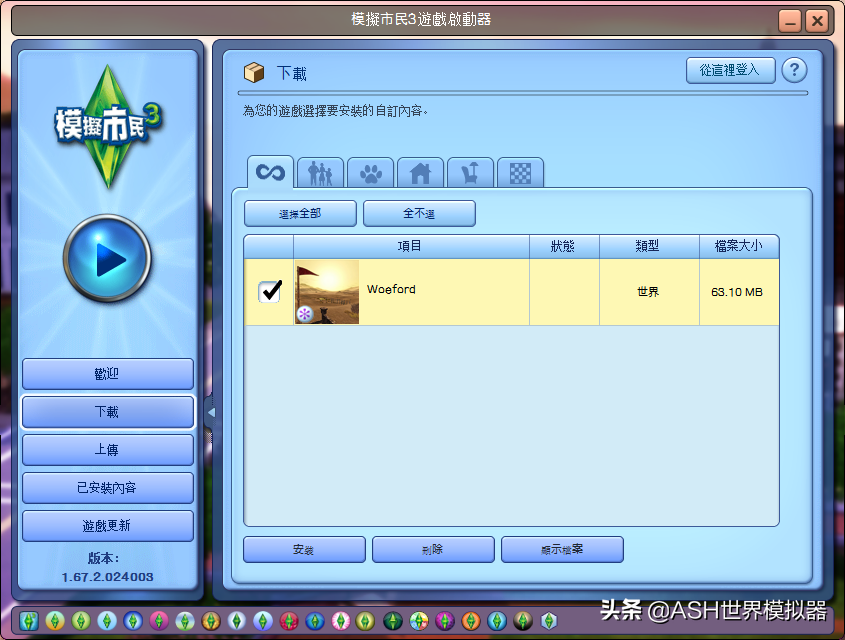Click 全不選 to deselect everything
The height and width of the screenshot is (640, 845).
point(422,213)
